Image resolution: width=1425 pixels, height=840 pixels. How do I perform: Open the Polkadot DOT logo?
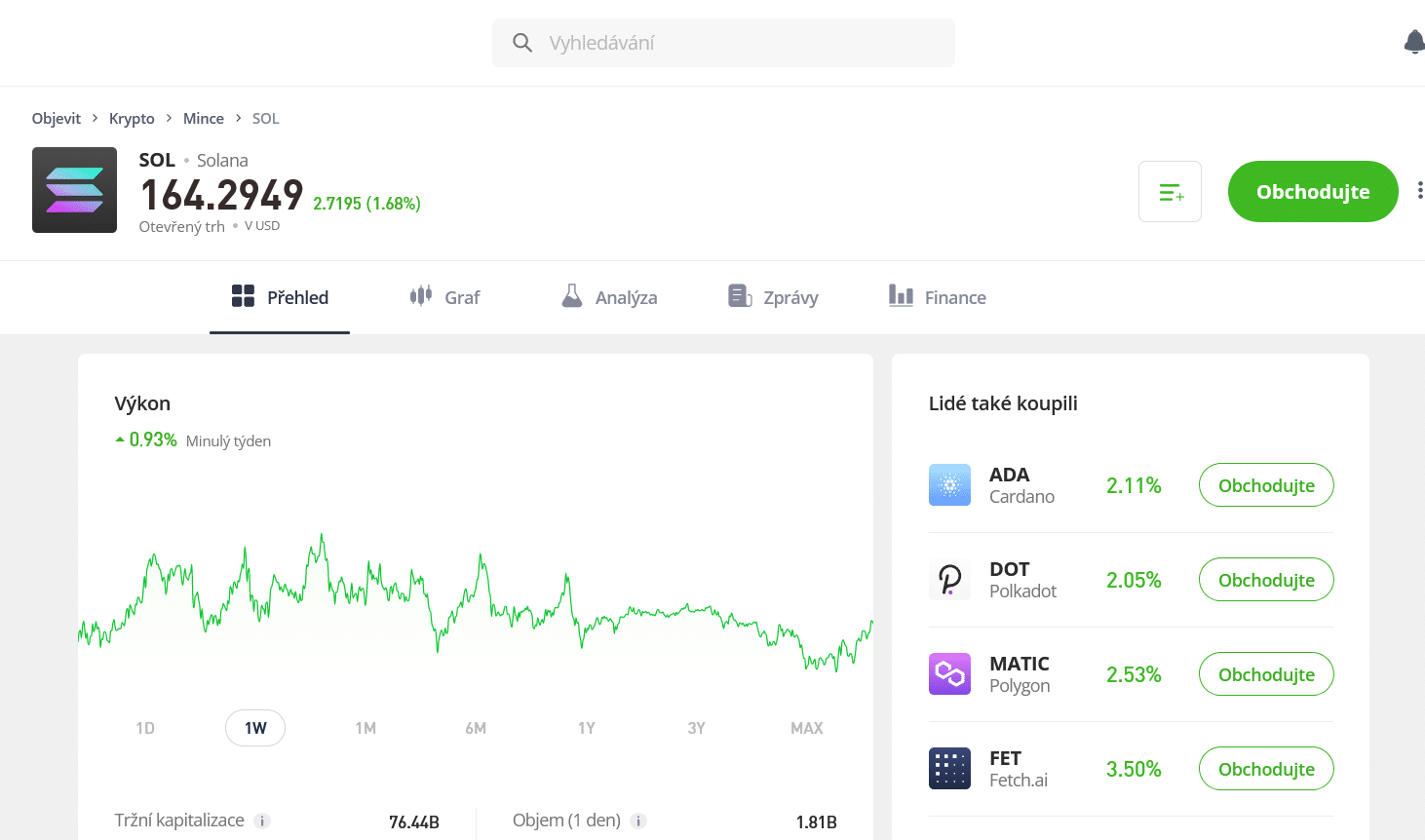click(949, 580)
